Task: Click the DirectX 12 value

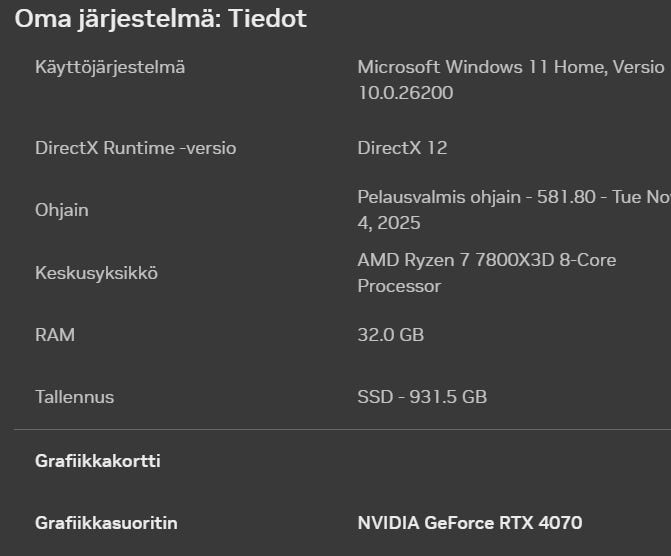Action: click(x=402, y=148)
